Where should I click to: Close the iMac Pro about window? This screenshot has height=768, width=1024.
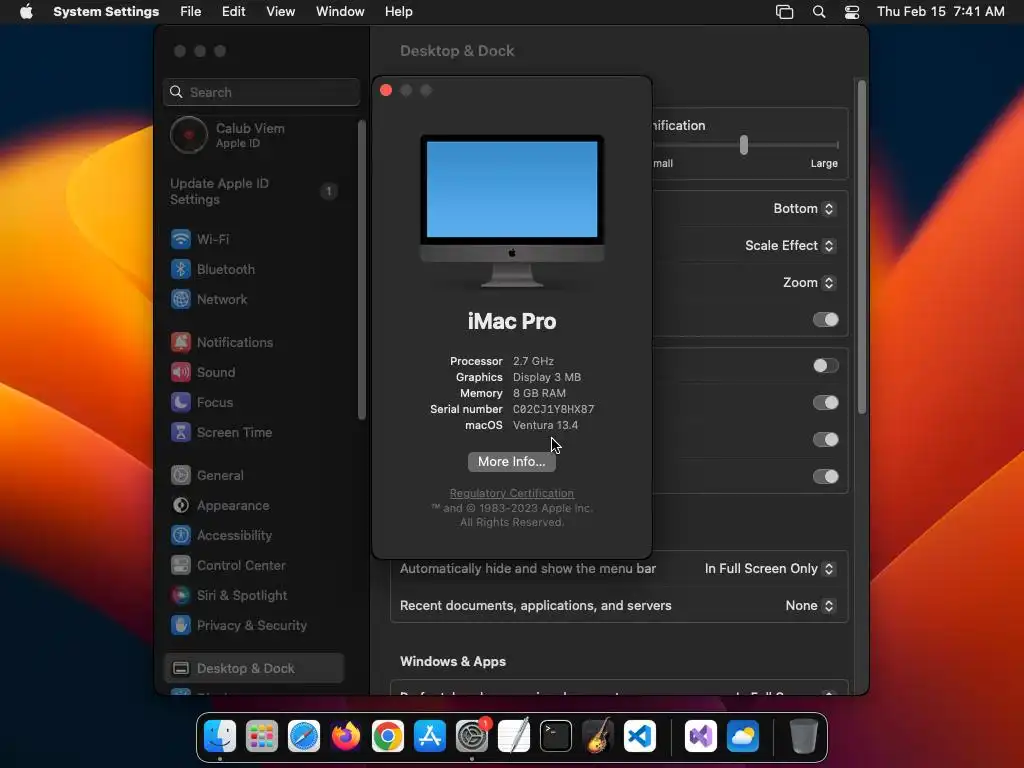386,90
